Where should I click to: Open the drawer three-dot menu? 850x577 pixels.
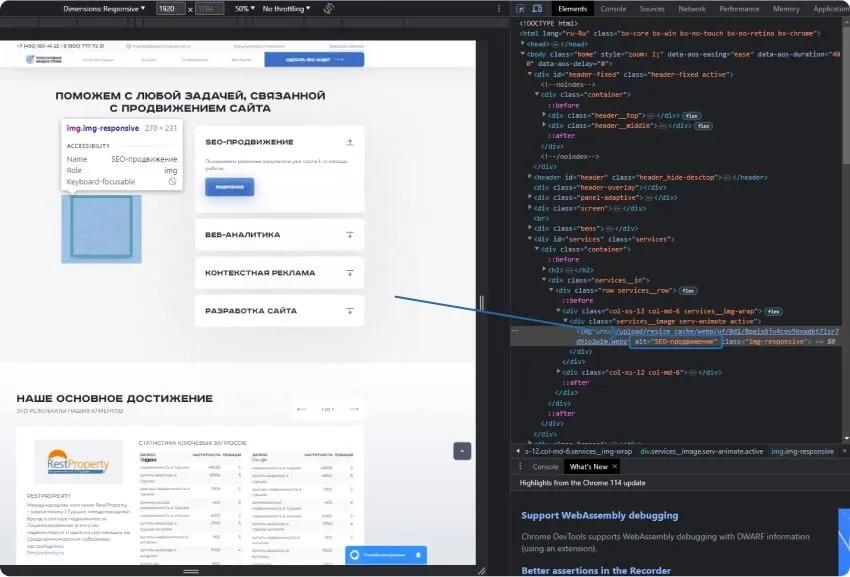[x=520, y=466]
